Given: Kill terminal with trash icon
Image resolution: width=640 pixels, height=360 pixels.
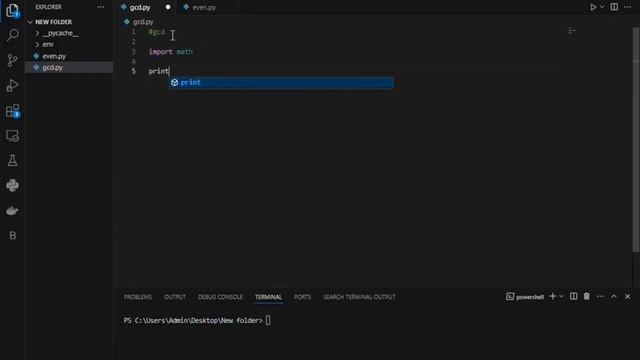Looking at the screenshot, I should (x=587, y=296).
